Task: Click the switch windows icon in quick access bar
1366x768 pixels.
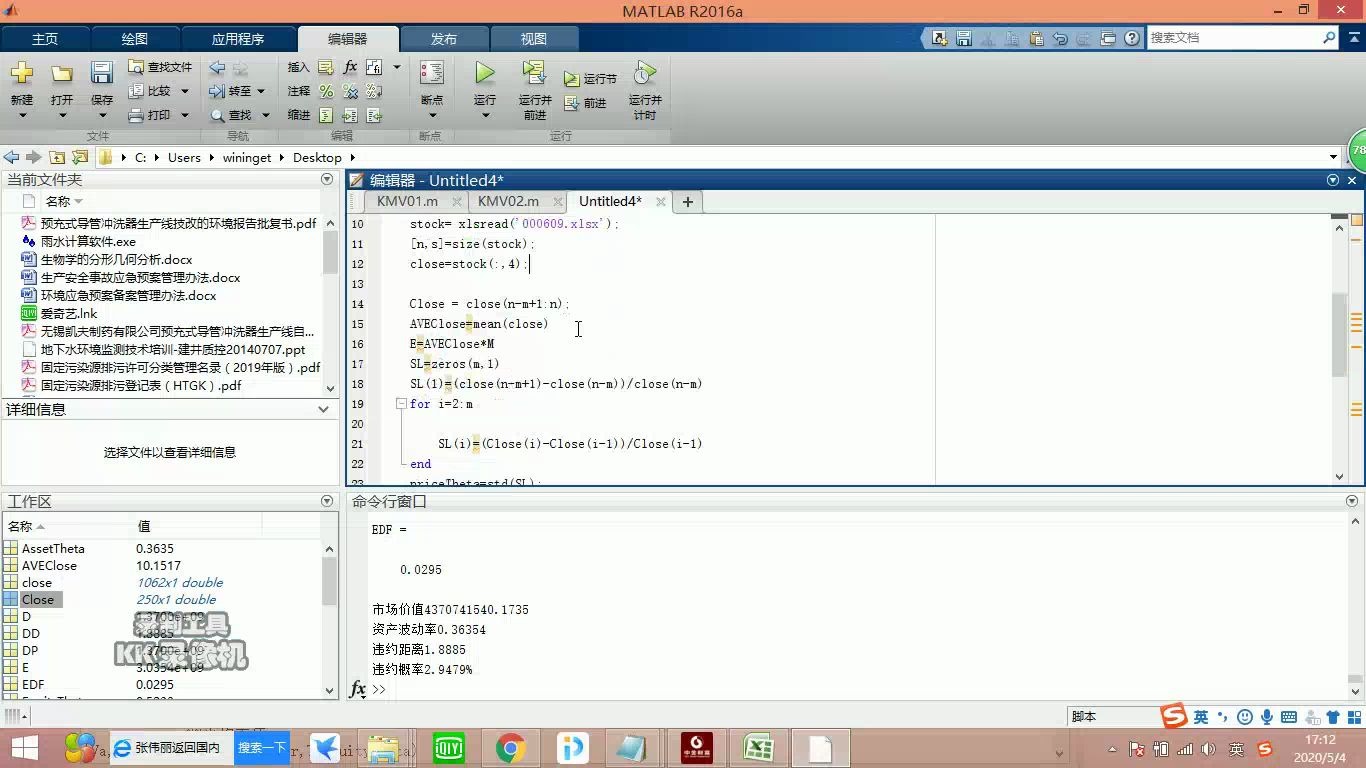Action: [1108, 38]
